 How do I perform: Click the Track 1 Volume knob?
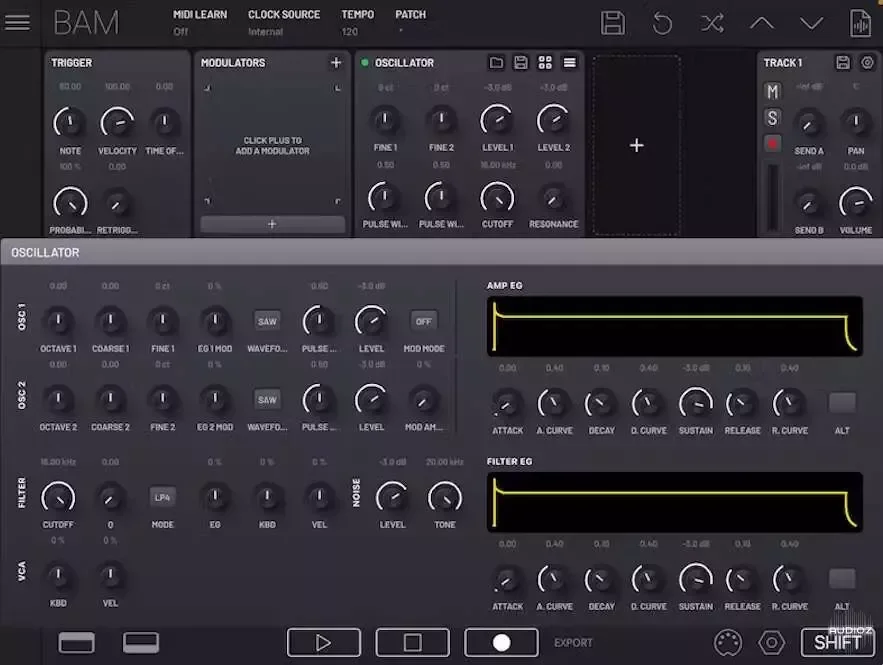tap(856, 203)
